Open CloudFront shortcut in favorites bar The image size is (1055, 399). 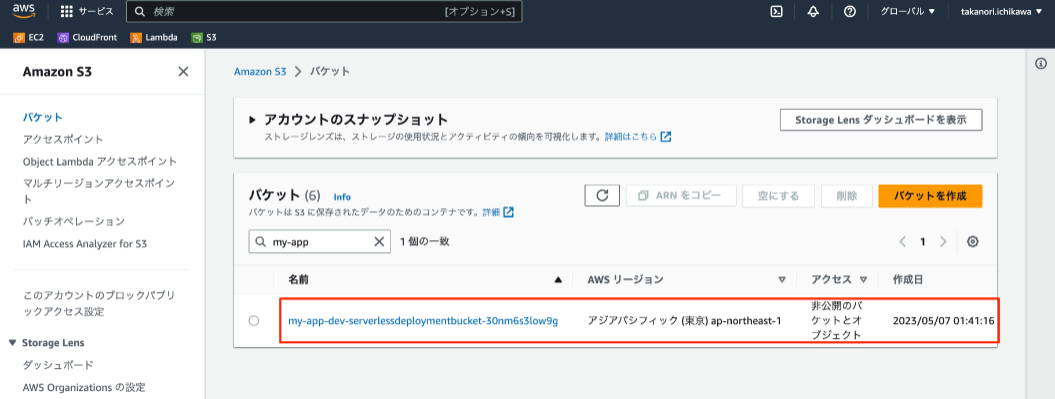pos(87,38)
